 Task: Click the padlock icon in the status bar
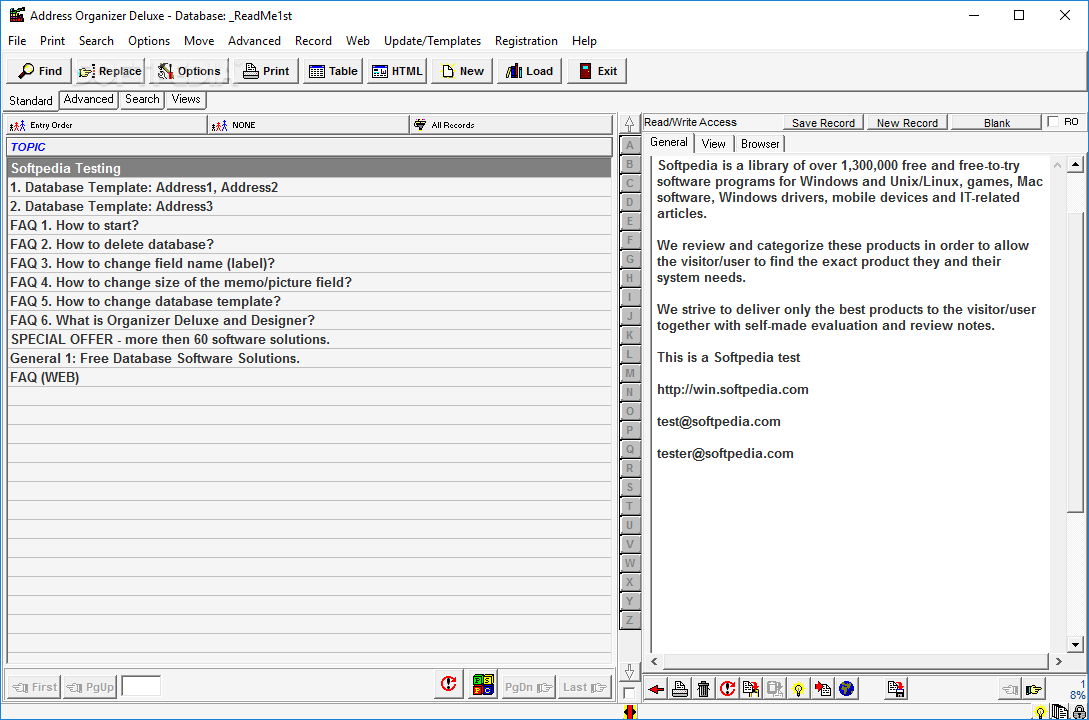point(1079,712)
